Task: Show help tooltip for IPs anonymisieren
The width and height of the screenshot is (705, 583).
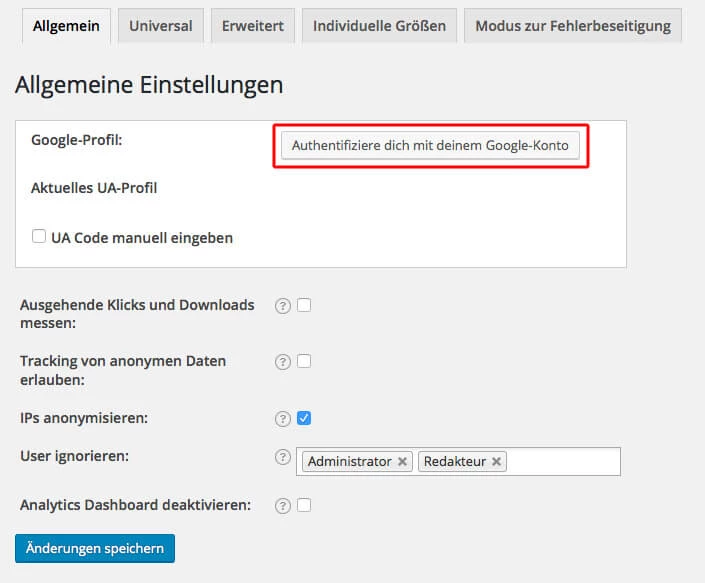Action: (283, 418)
